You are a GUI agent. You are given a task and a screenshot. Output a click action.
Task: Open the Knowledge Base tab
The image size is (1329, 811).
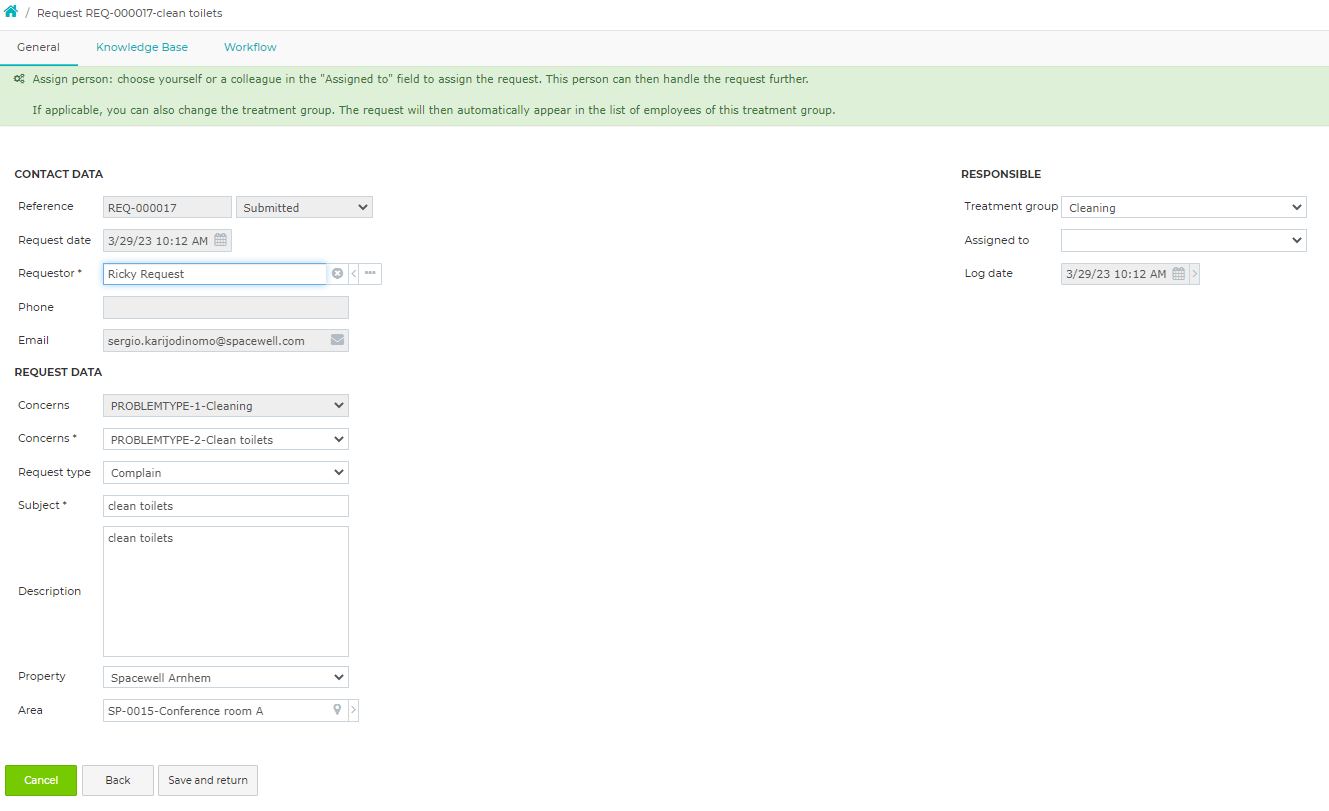(142, 47)
